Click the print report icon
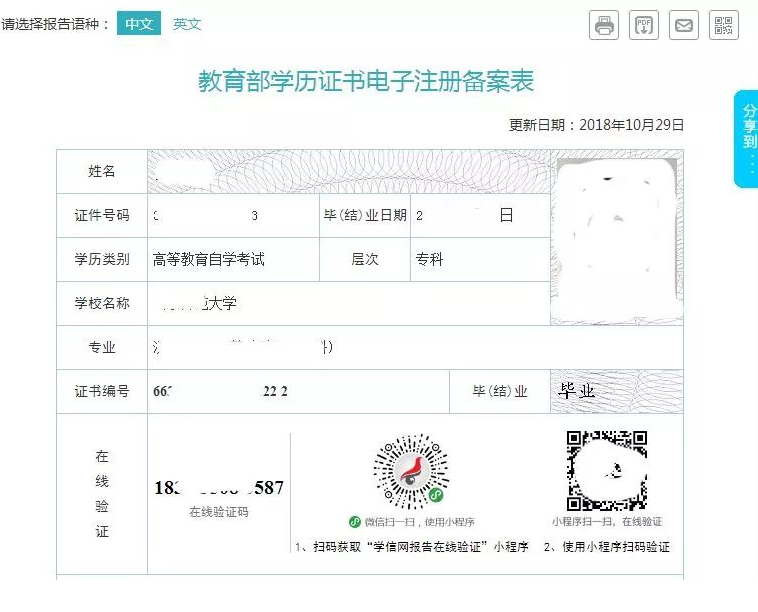 [x=604, y=26]
